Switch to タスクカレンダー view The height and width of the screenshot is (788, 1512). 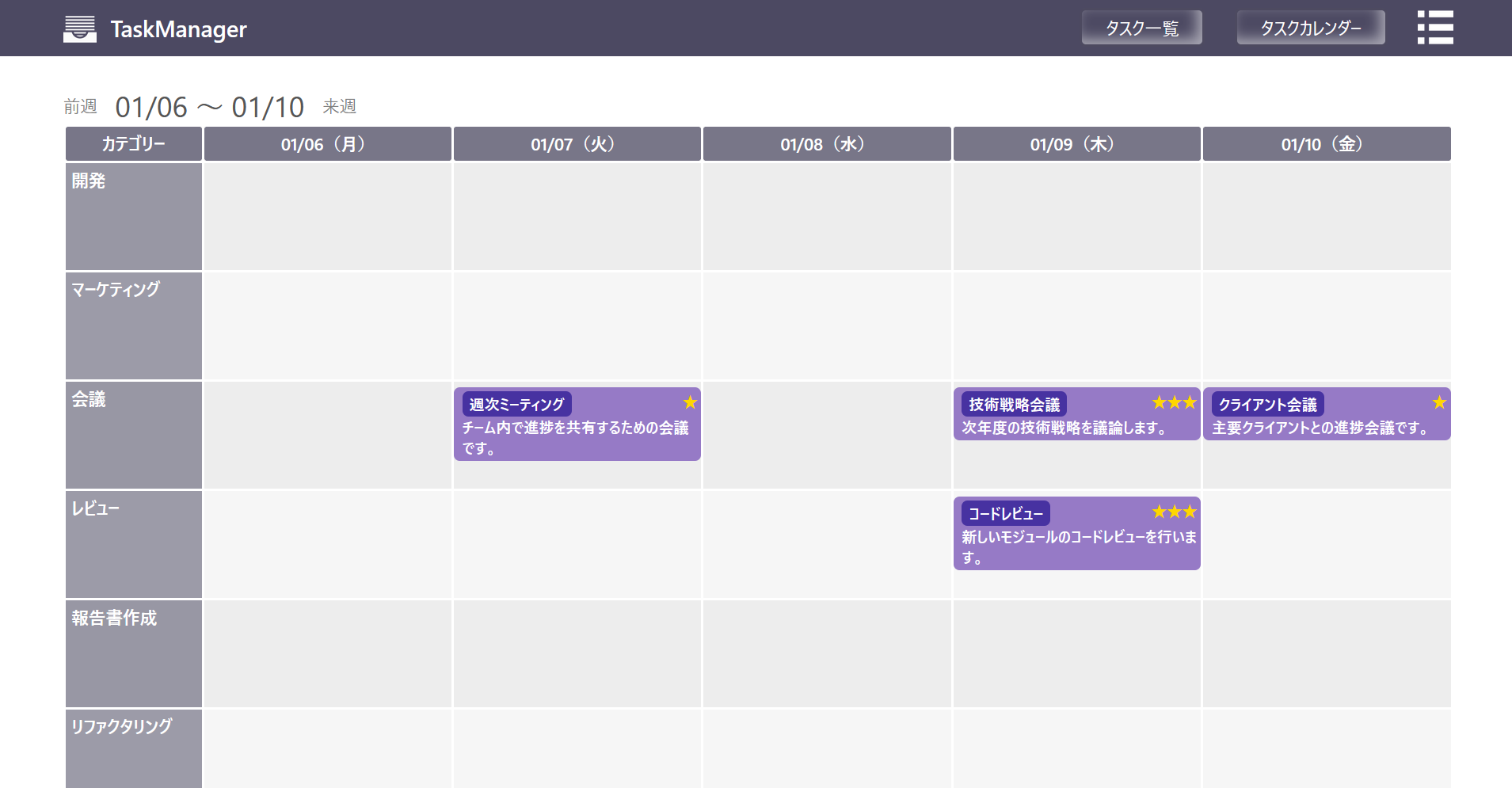tap(1310, 28)
